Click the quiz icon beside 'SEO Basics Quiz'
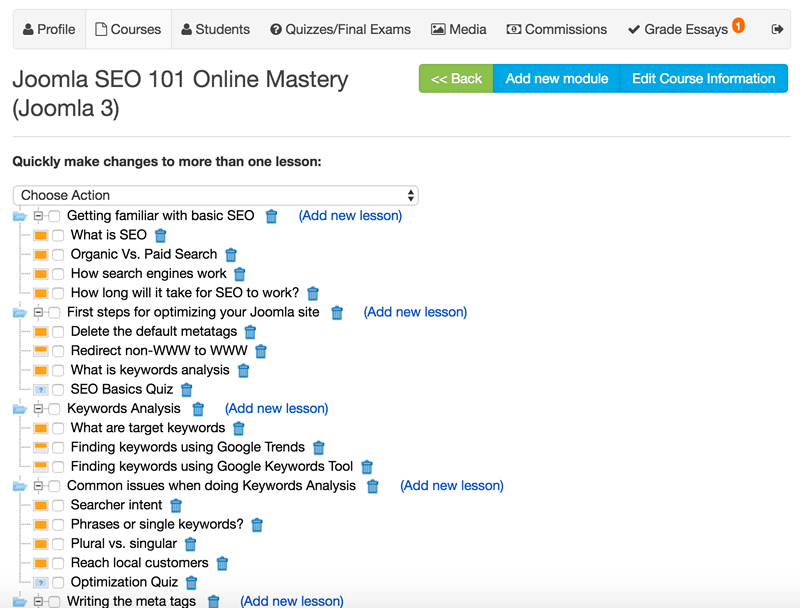Viewport: 800px width, 608px height. tap(41, 390)
